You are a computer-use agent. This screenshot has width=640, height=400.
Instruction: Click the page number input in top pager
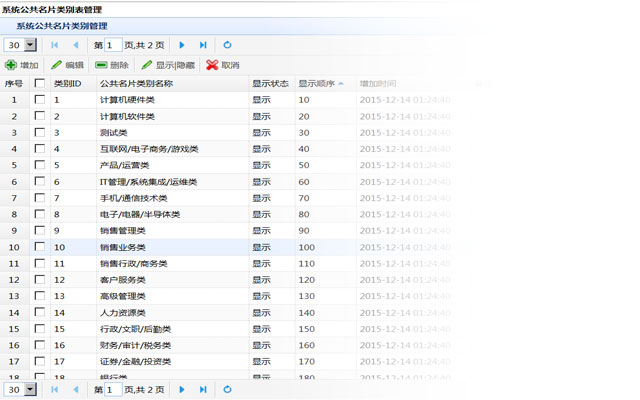click(114, 45)
